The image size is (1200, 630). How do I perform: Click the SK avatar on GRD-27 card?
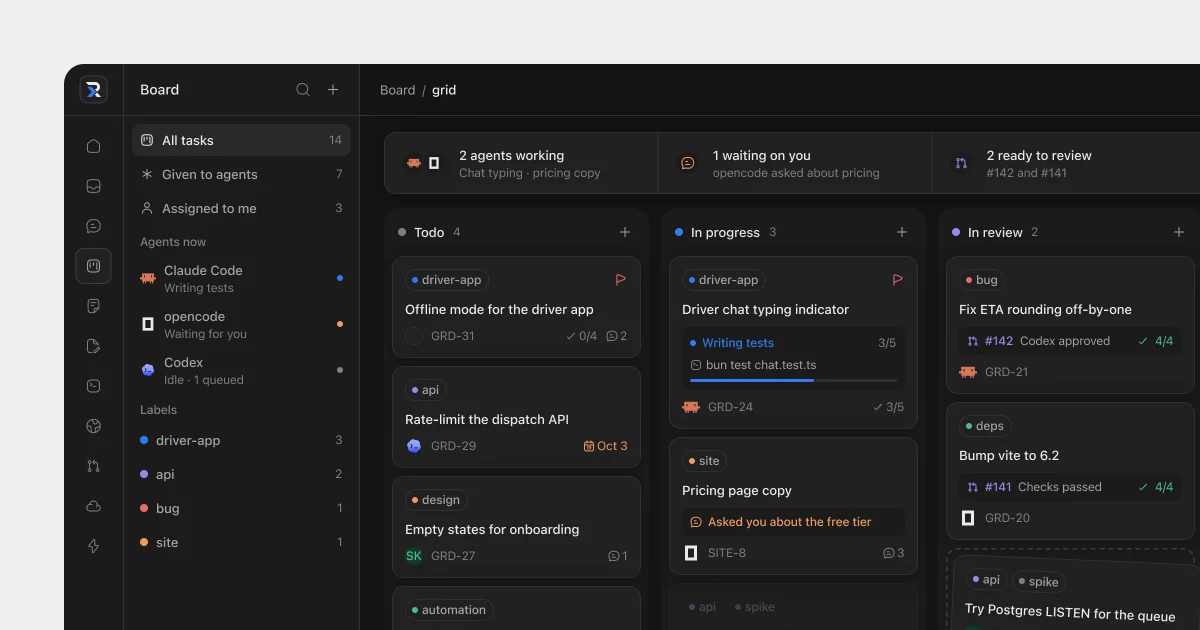click(414, 556)
